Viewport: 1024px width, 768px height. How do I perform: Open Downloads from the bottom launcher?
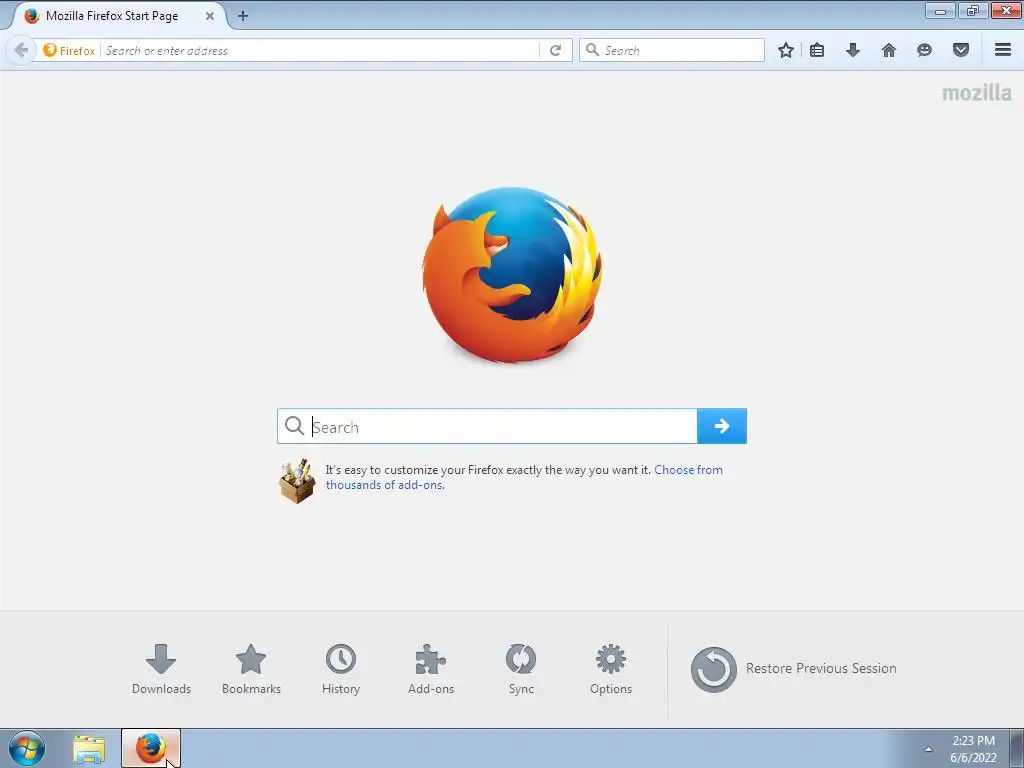(161, 669)
